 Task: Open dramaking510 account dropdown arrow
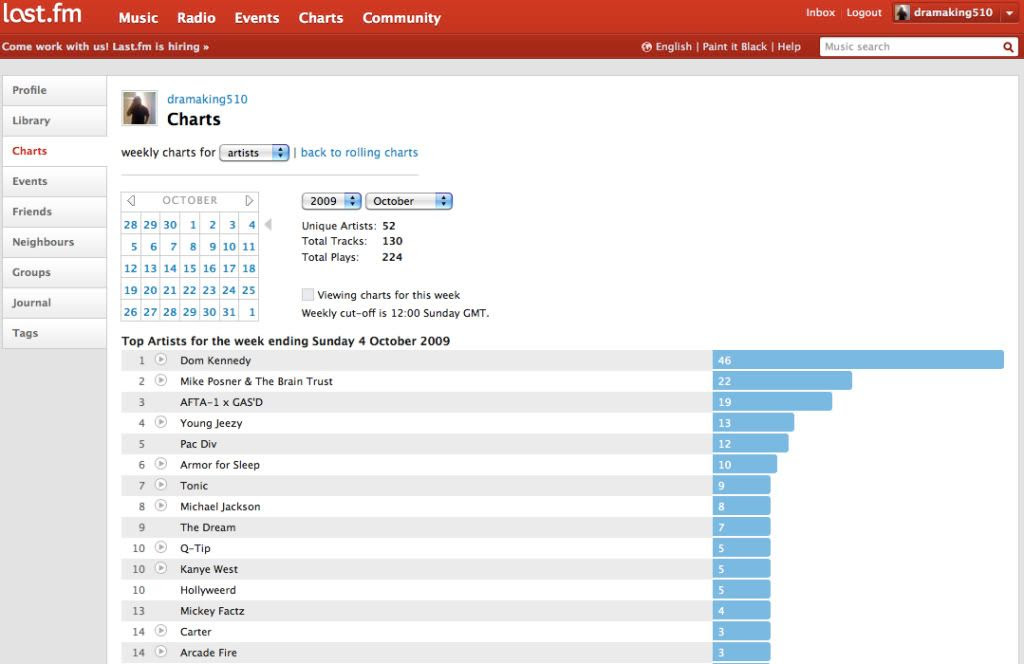[1010, 13]
